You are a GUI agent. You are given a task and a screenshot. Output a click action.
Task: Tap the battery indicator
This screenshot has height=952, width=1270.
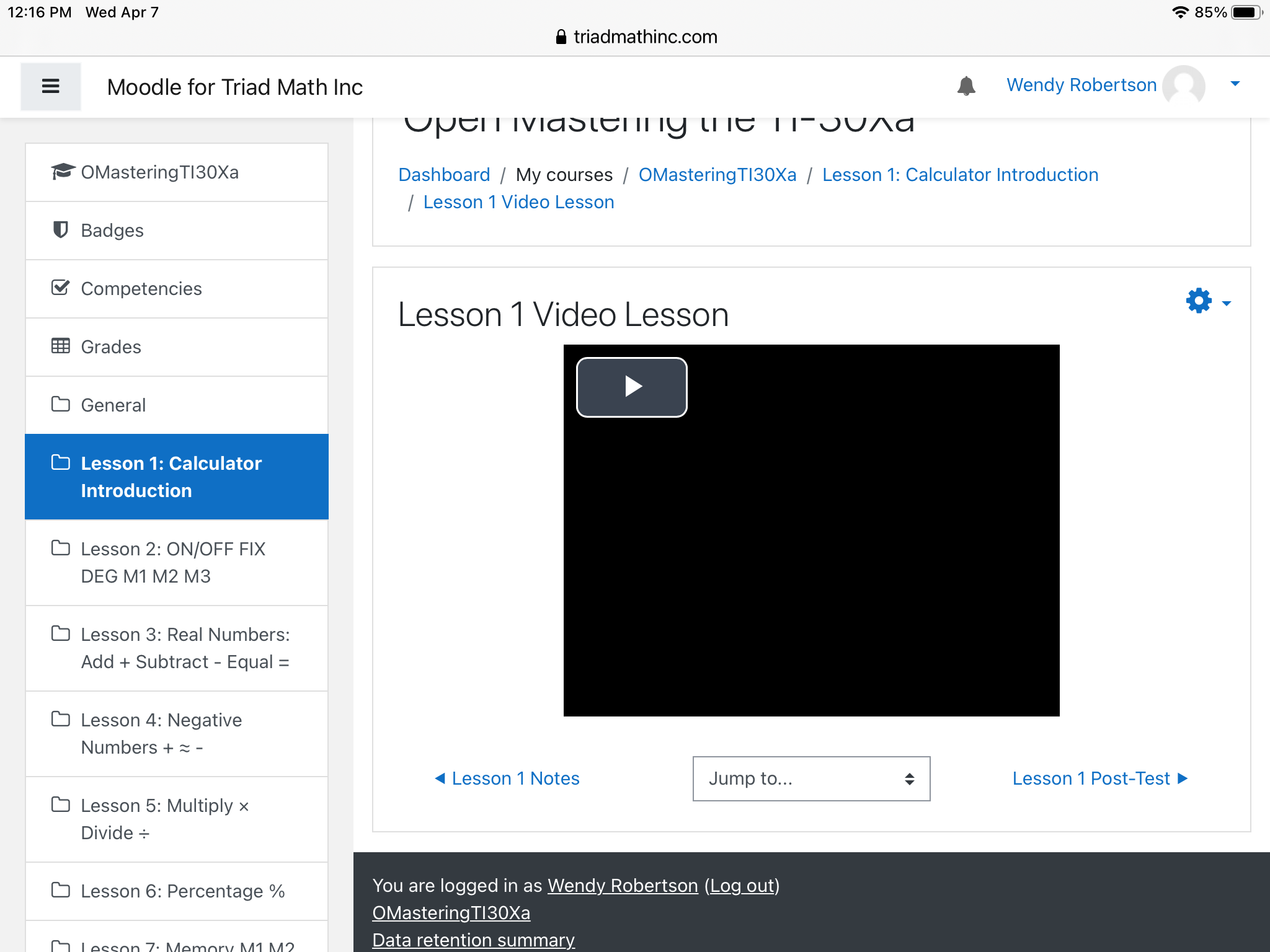point(1246,12)
